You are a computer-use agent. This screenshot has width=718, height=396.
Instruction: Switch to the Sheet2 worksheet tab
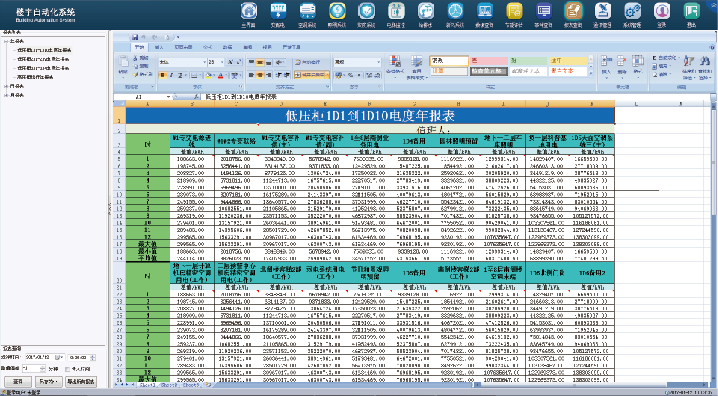[169, 385]
